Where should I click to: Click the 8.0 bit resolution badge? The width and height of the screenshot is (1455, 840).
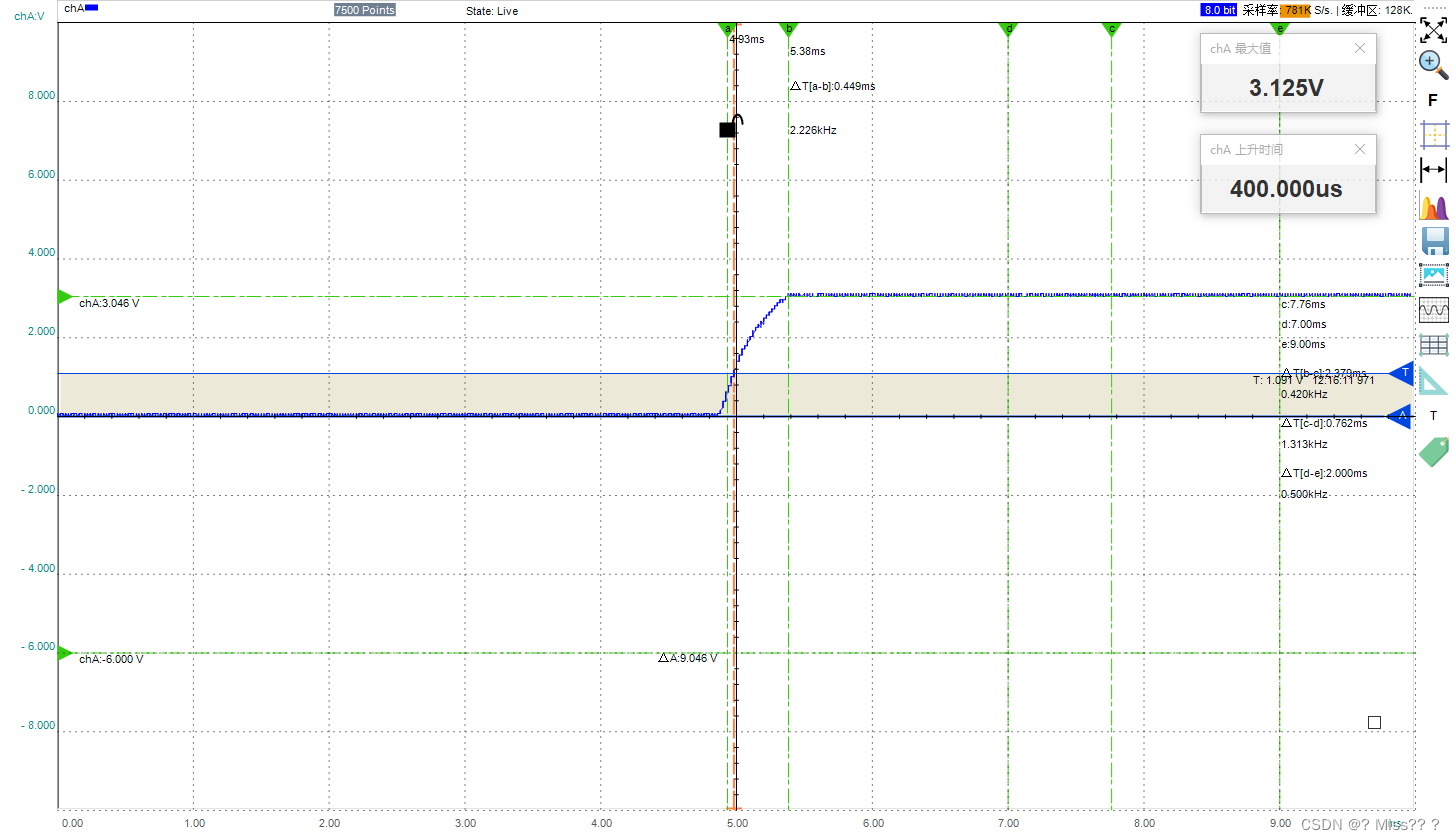pos(1219,10)
